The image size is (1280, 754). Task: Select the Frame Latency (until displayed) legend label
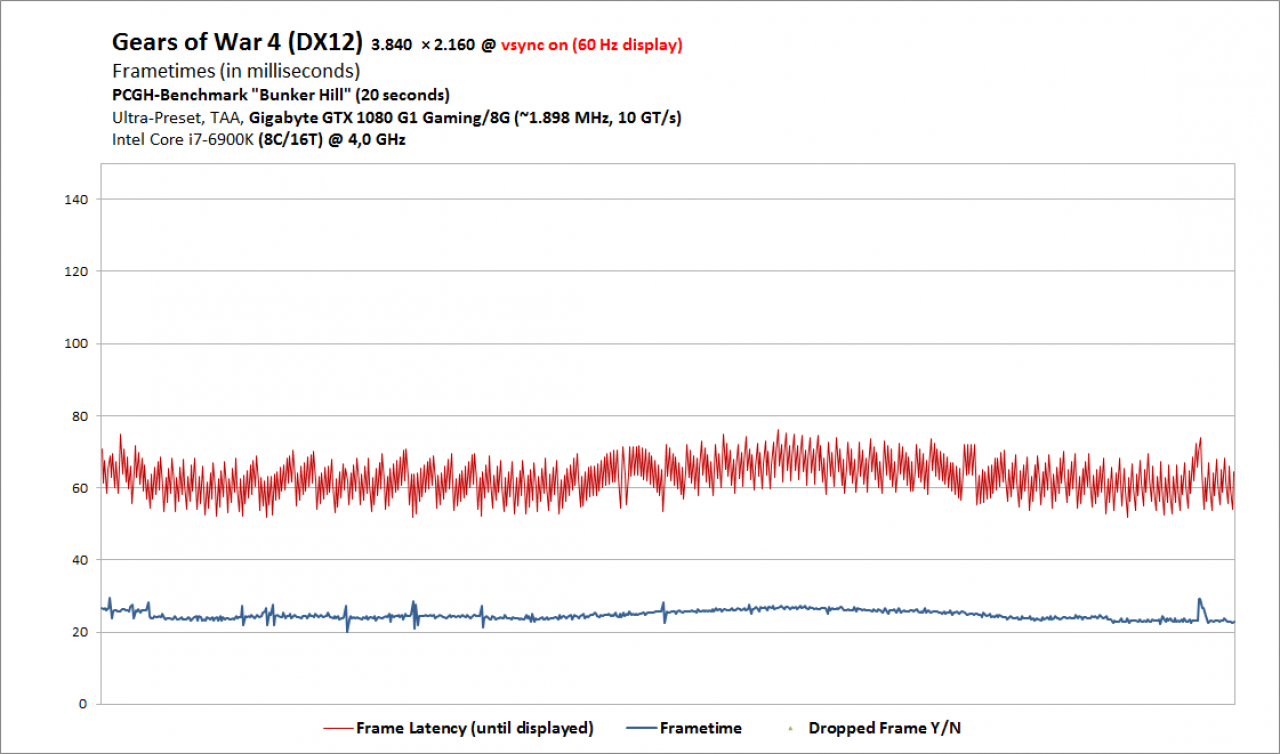click(475, 728)
